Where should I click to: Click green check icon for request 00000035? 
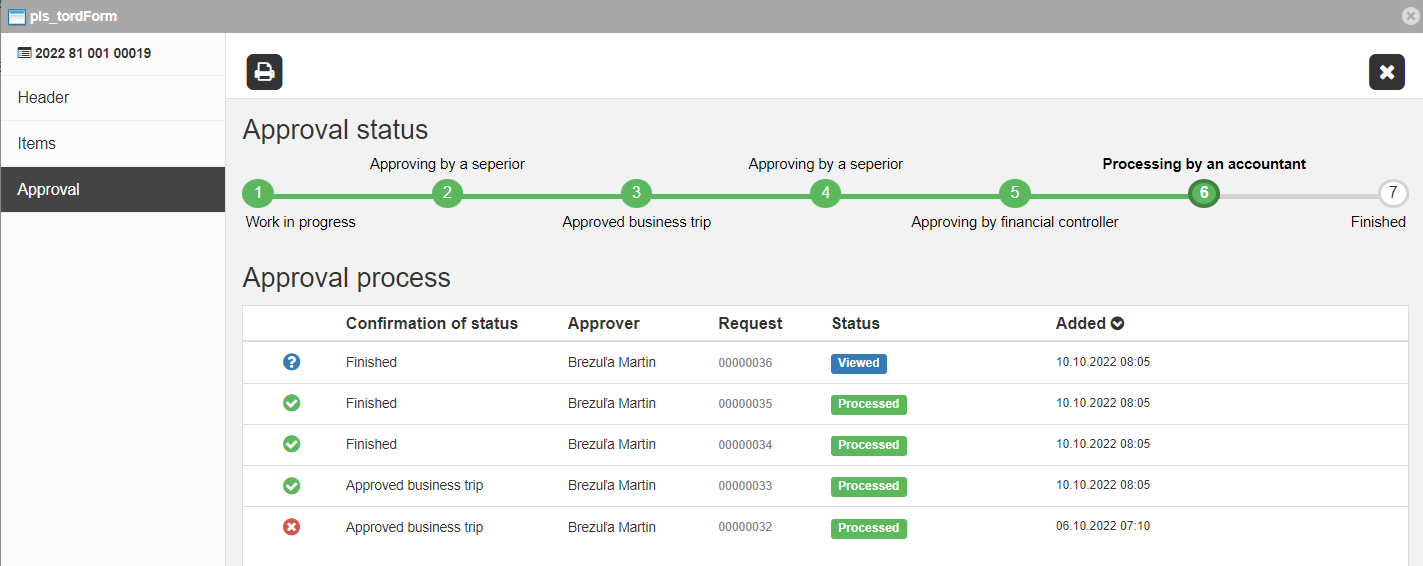coord(292,403)
